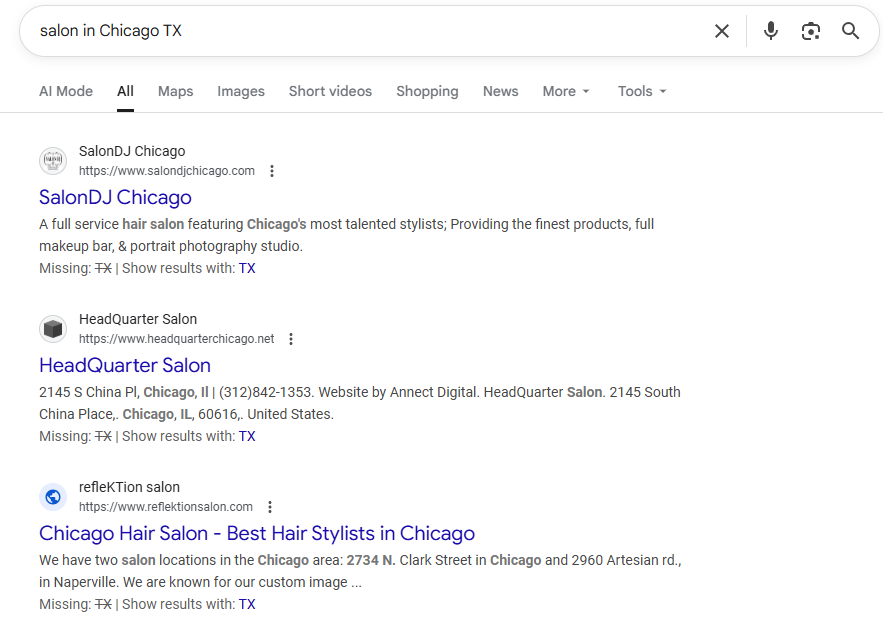883x631 pixels.
Task: Open Google Lens image search icon
Action: coord(810,31)
